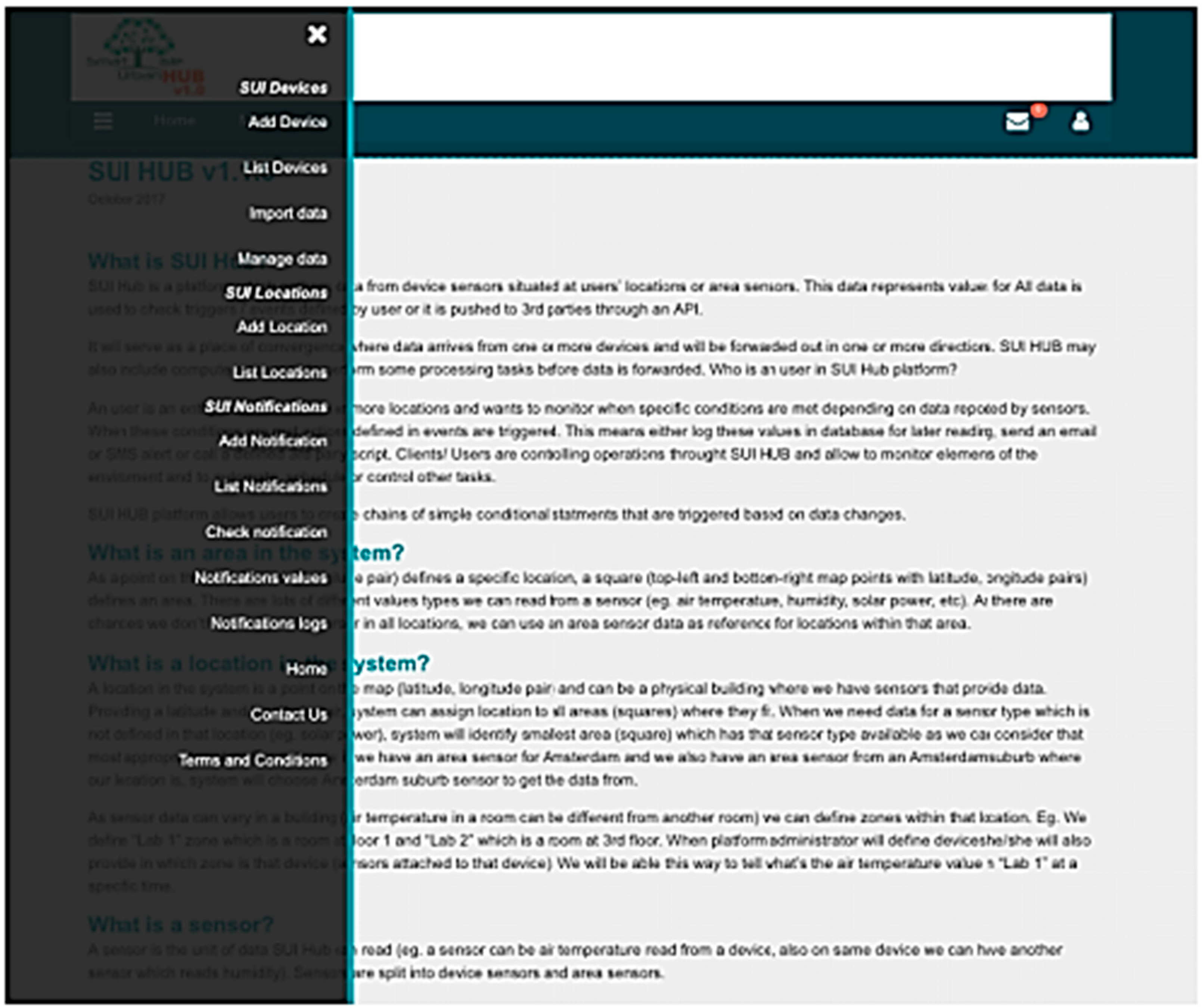Select Add Device in side menu
This screenshot has height=1008, width=1202.
click(x=287, y=122)
